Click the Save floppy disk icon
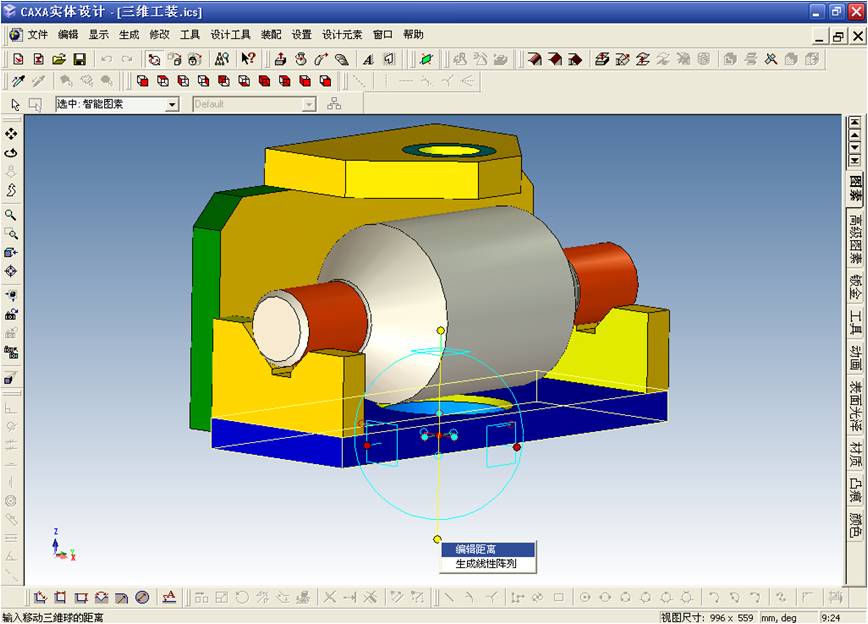The height and width of the screenshot is (624, 868). click(x=79, y=59)
